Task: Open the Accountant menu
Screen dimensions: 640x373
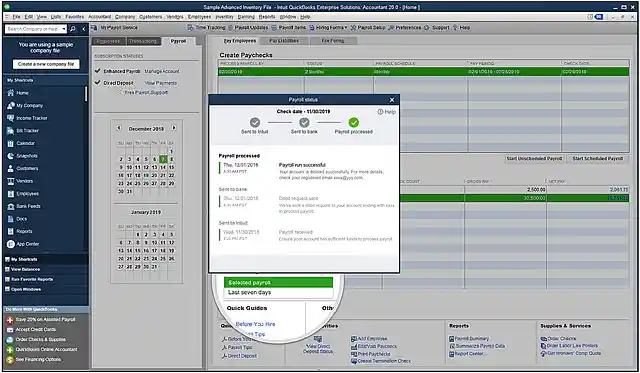Action: [x=100, y=17]
